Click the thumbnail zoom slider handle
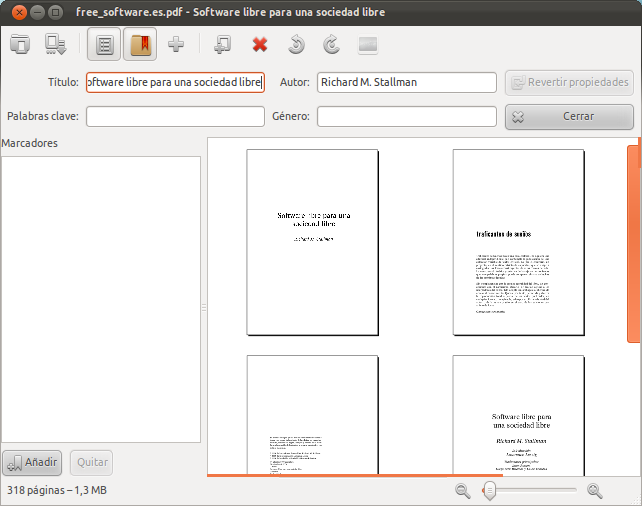The width and height of the screenshot is (642, 506). 489,490
